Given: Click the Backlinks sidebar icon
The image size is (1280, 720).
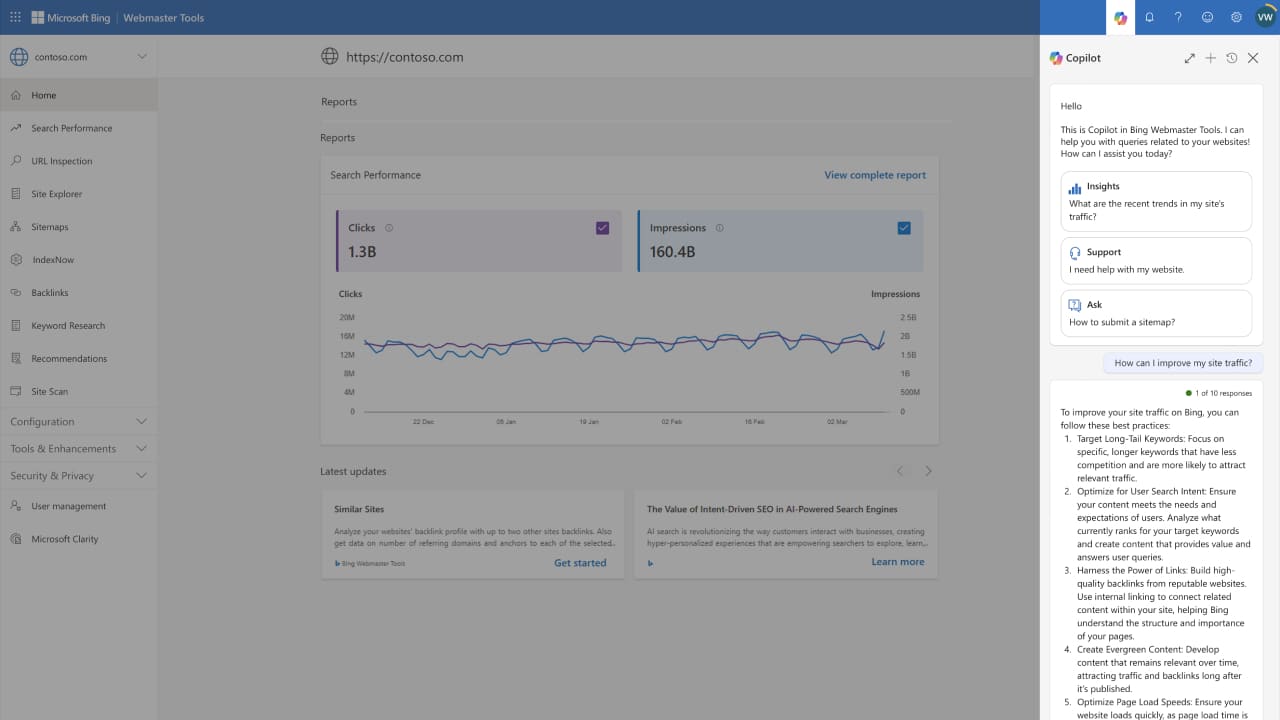Looking at the screenshot, I should click(16, 293).
